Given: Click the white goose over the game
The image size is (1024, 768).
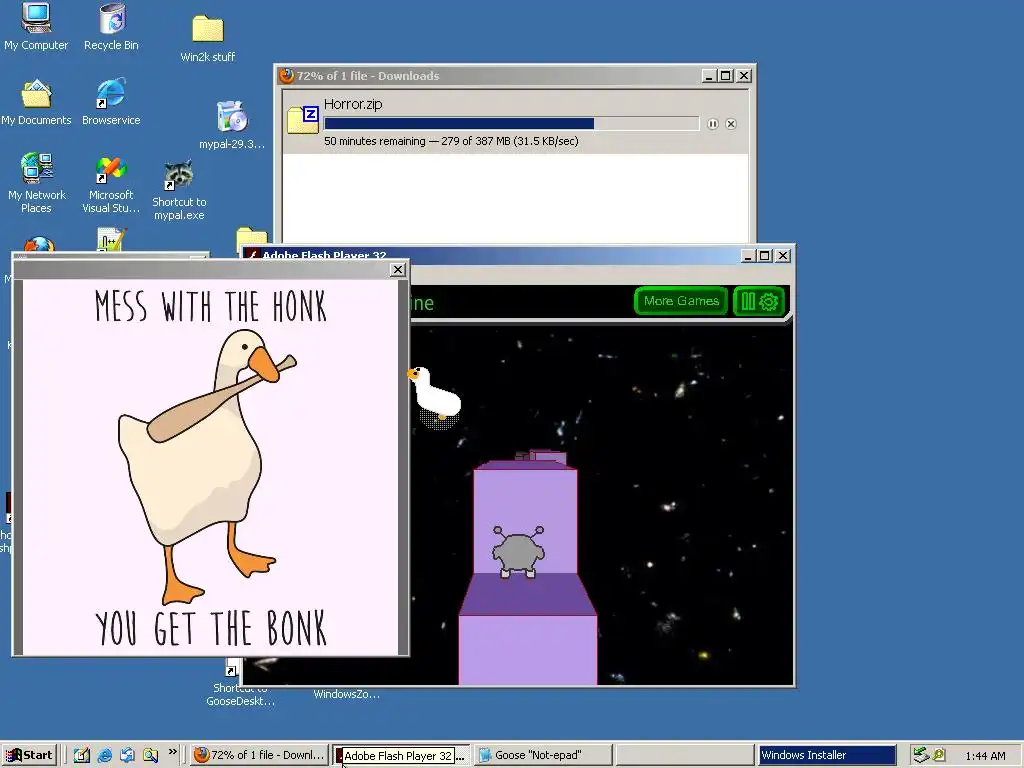Looking at the screenshot, I should (x=434, y=392).
